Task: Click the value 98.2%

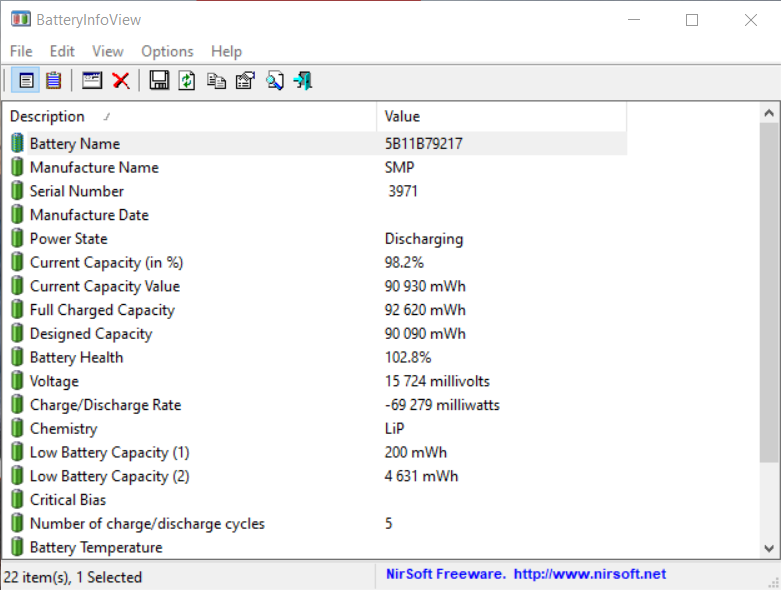Action: [x=404, y=262]
